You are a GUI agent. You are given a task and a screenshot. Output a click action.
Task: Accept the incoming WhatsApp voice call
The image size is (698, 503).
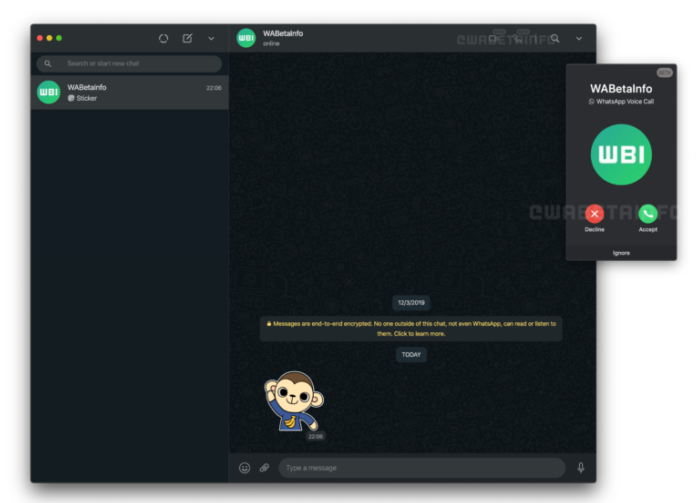click(648, 214)
